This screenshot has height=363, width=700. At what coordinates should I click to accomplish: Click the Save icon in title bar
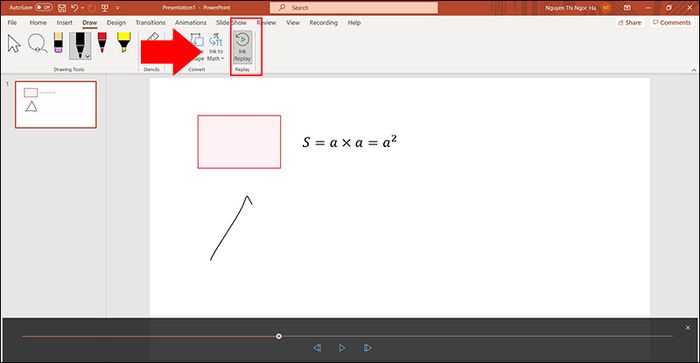pos(62,8)
